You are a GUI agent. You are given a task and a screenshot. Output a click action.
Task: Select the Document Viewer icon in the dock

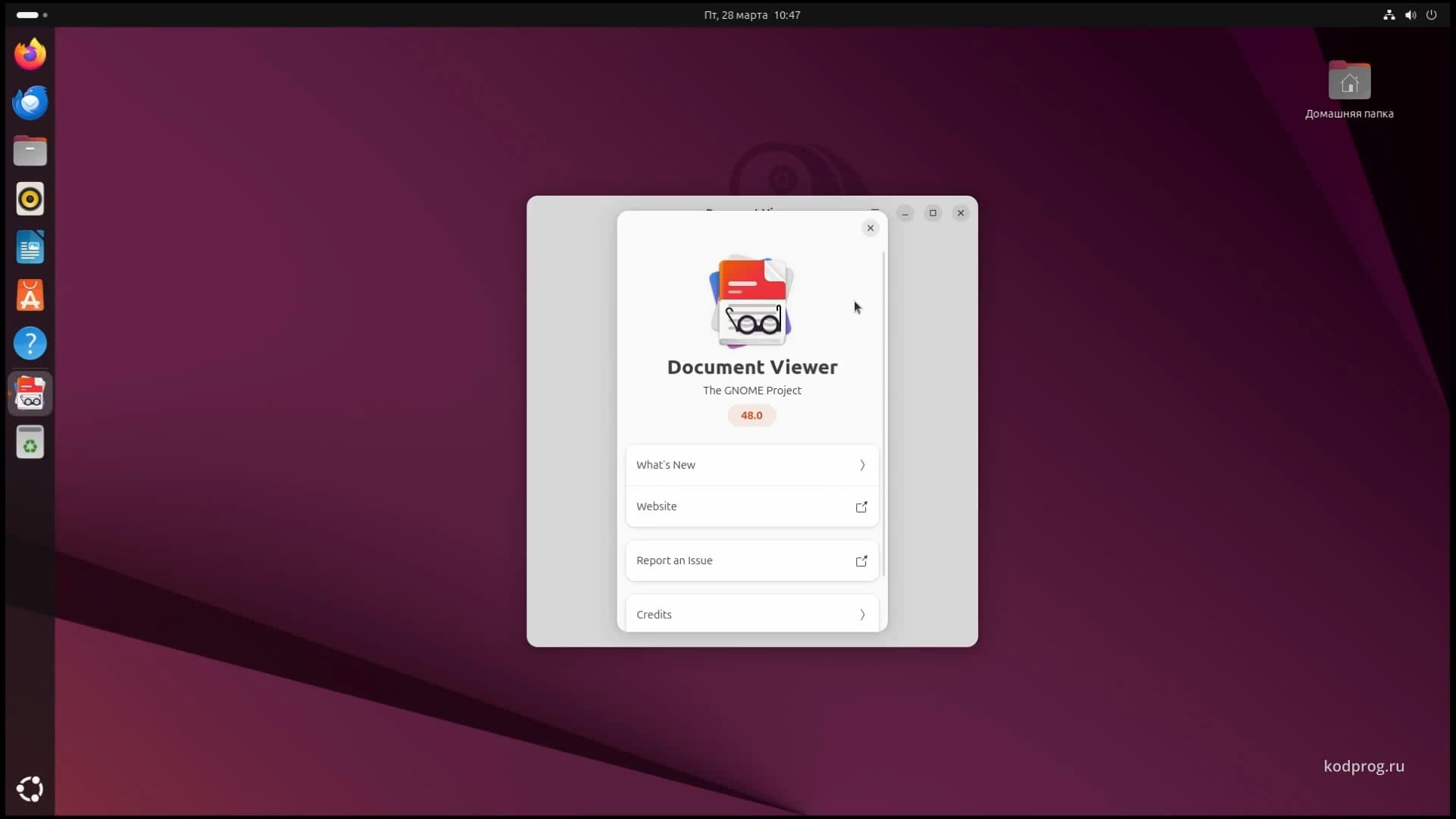pyautogui.click(x=30, y=393)
